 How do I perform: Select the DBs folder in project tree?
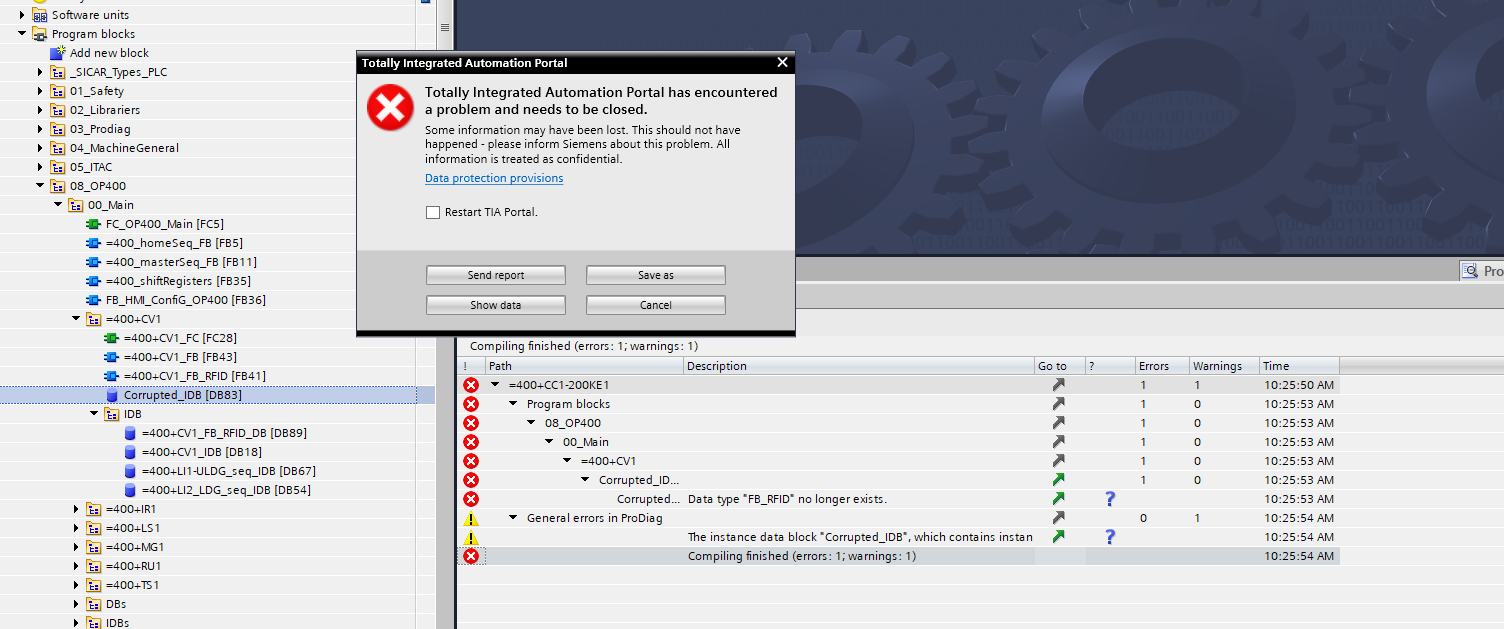click(116, 604)
